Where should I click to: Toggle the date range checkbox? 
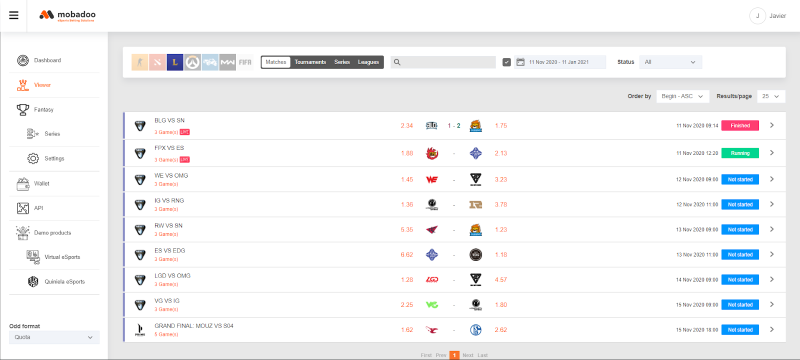[507, 62]
